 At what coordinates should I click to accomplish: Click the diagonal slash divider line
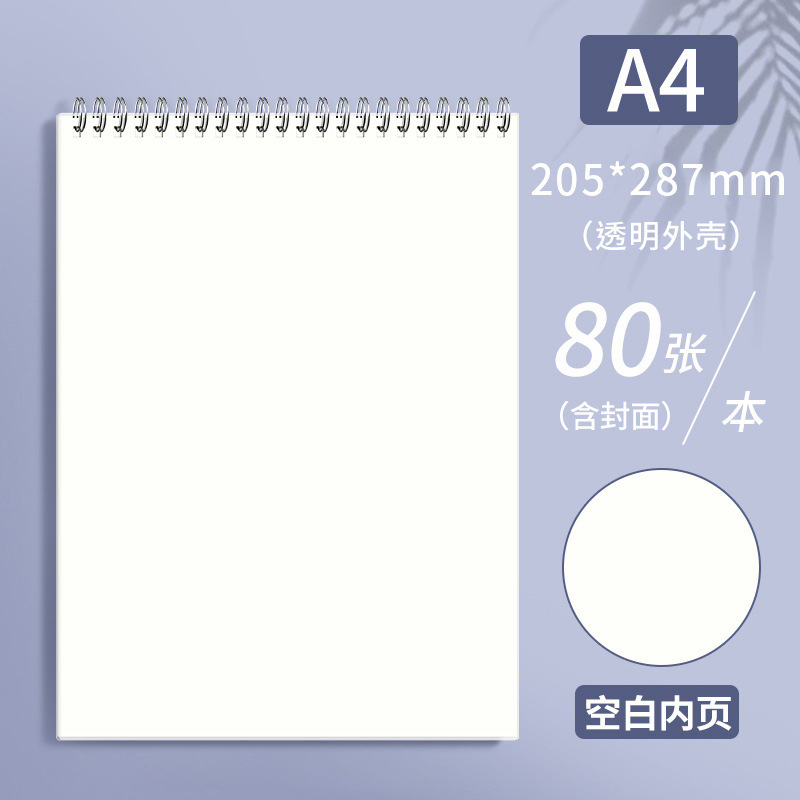719,367
